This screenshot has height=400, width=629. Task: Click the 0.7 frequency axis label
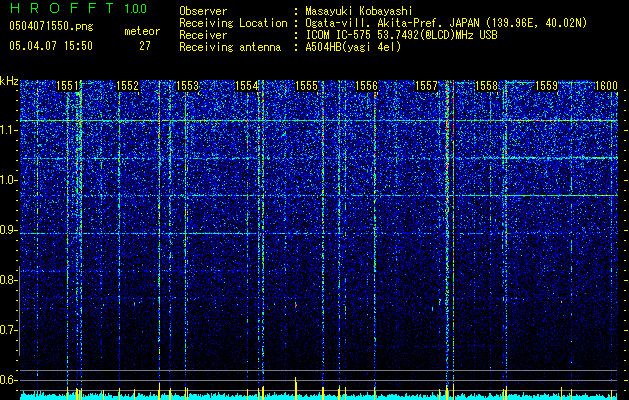coord(8,330)
